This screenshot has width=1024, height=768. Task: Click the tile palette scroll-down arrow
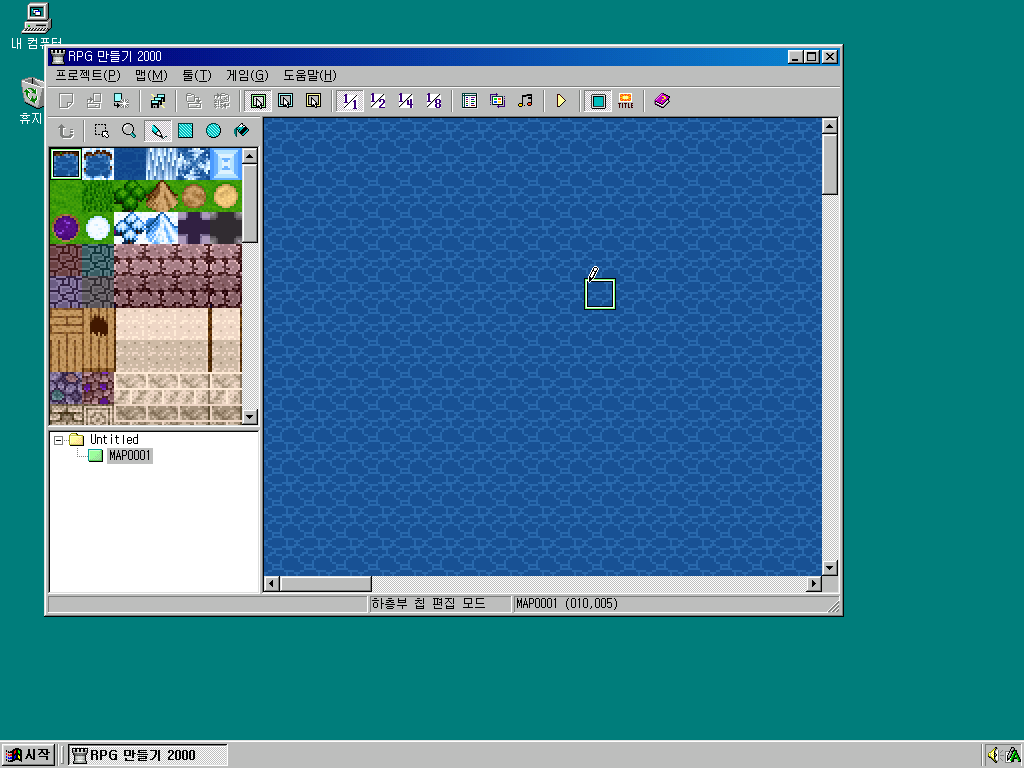tap(250, 416)
